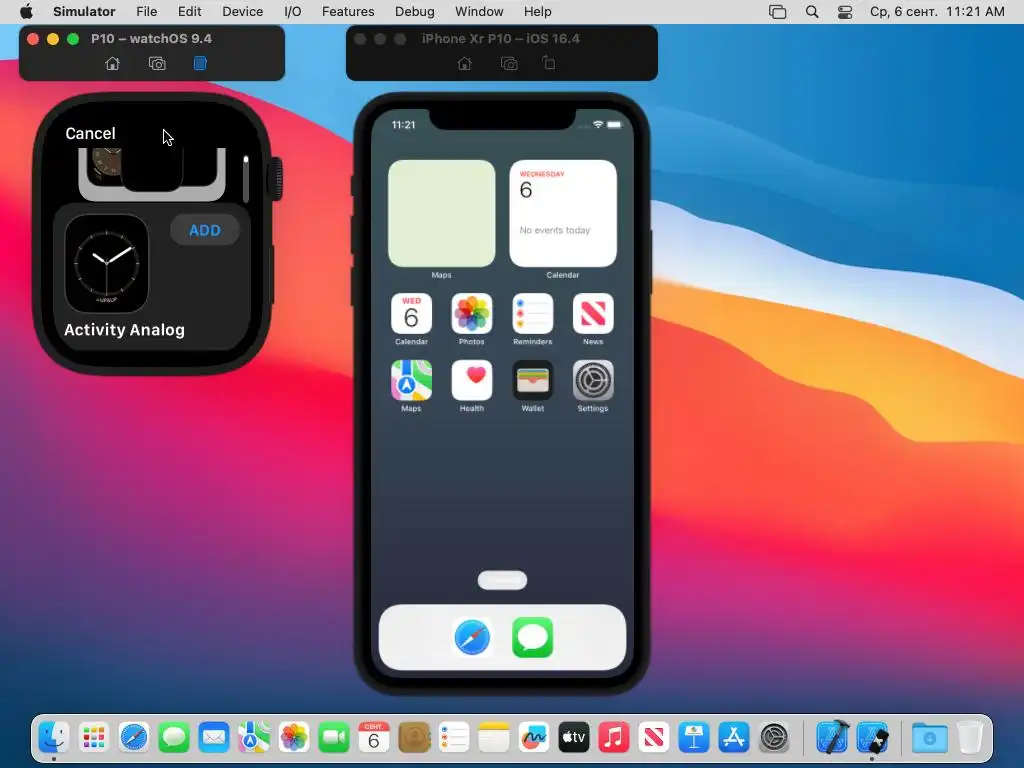Open Keynote from the Dock

pyautogui.click(x=694, y=738)
